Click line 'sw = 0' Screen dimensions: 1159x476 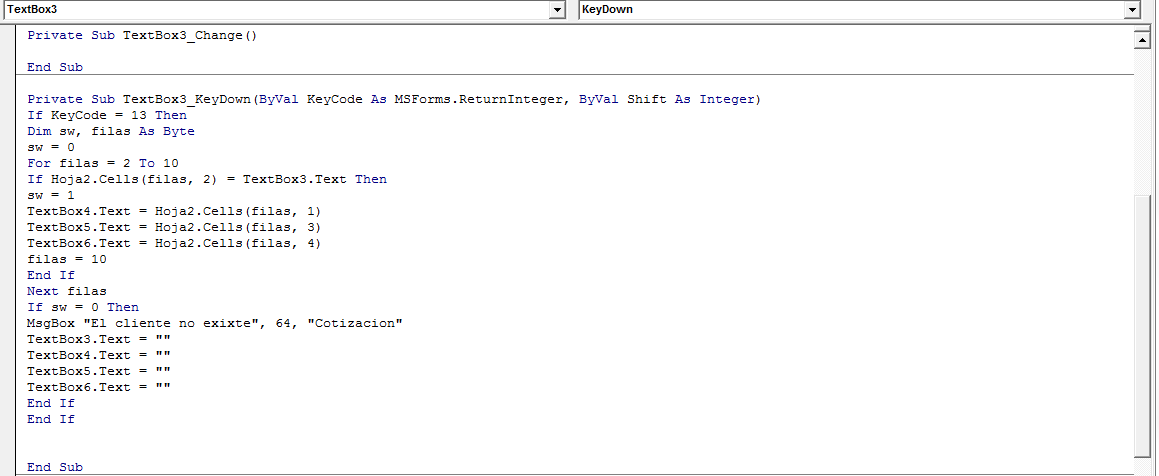[x=51, y=147]
